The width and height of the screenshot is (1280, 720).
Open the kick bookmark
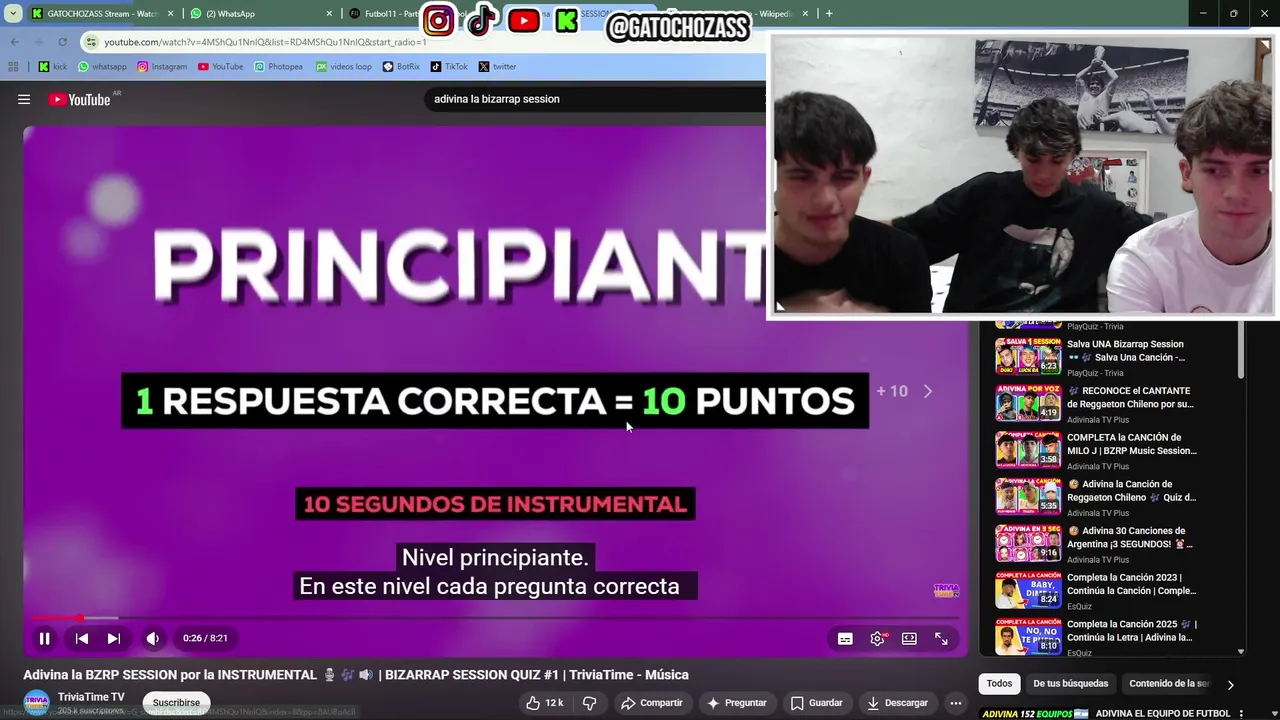coord(51,67)
